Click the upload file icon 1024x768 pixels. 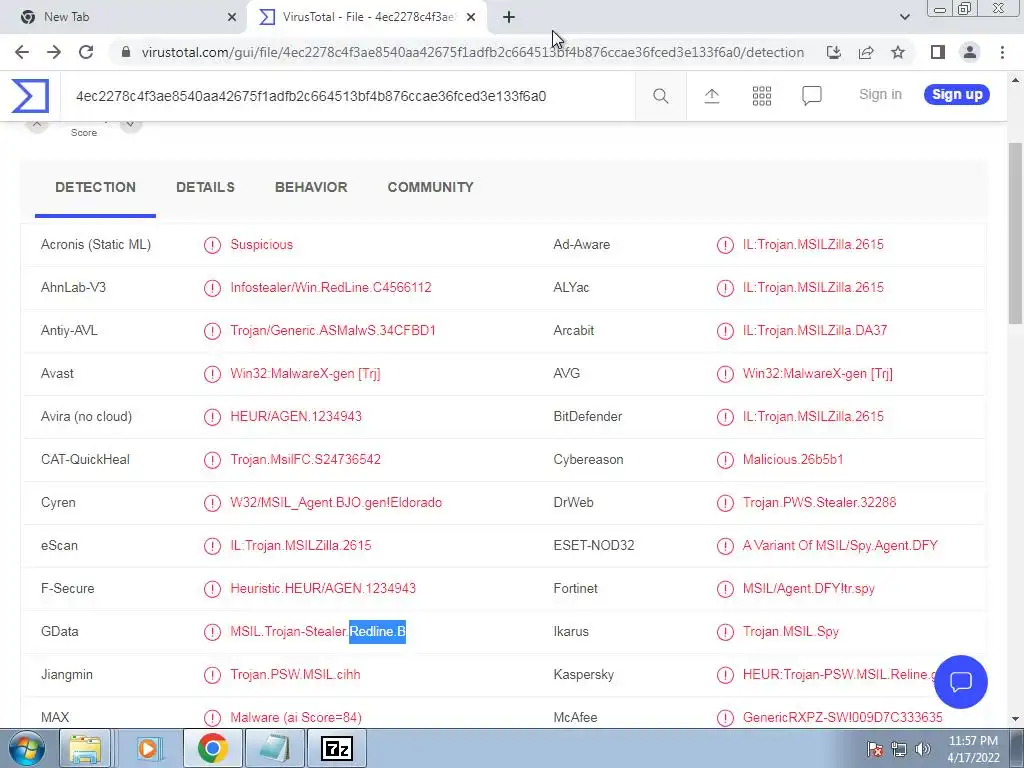[712, 96]
